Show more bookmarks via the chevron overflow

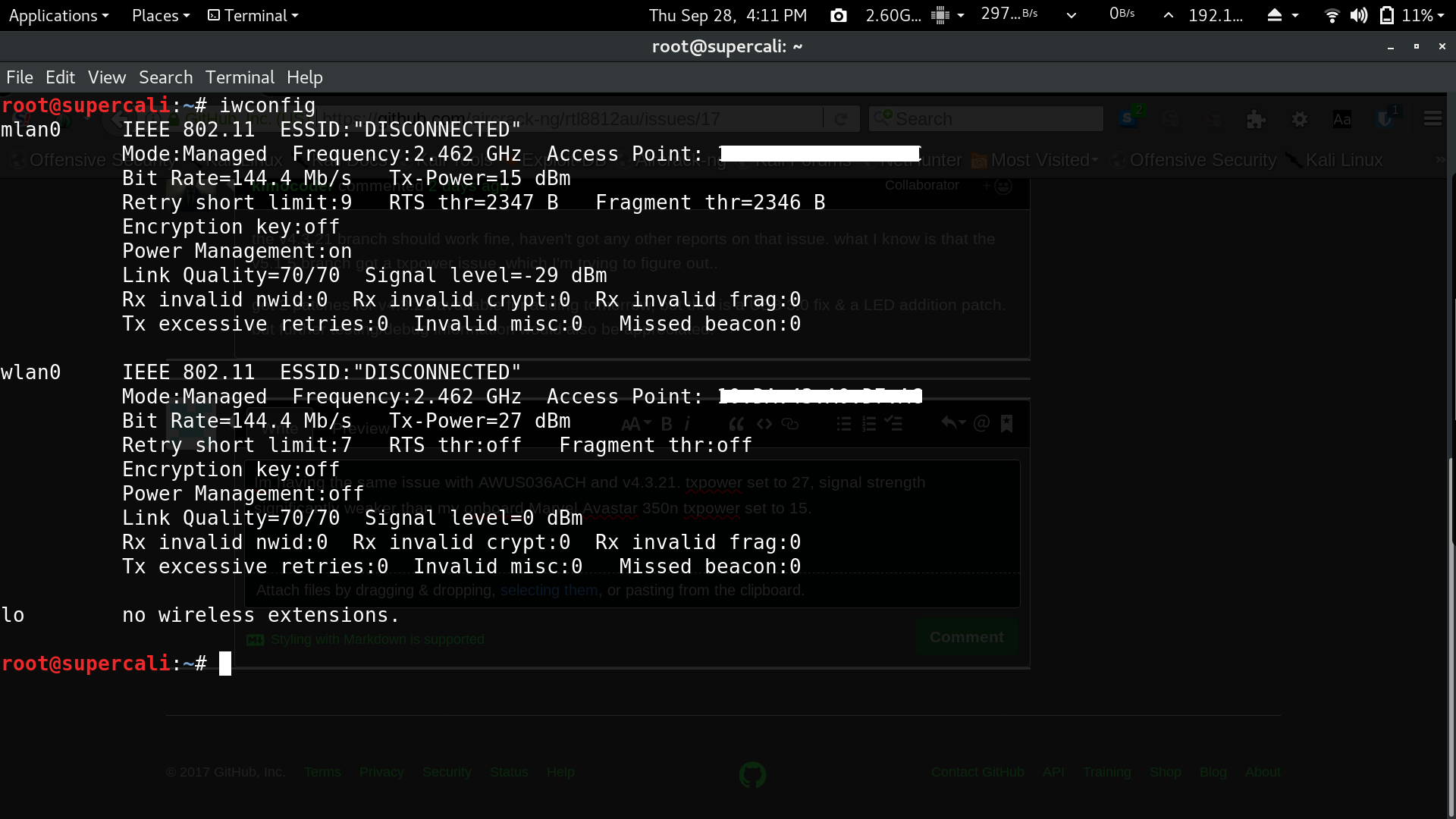(1441, 159)
